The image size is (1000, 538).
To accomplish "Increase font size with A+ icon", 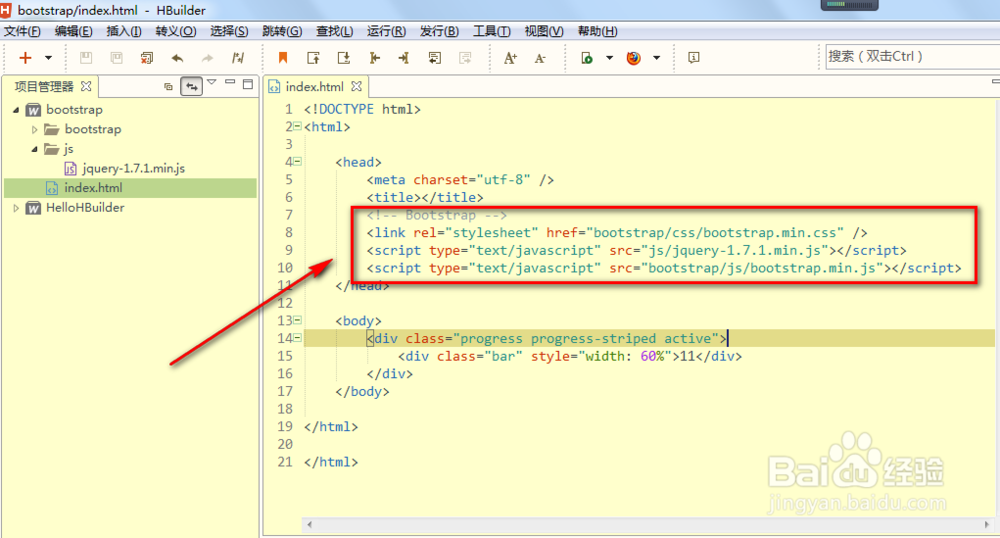I will [510, 58].
